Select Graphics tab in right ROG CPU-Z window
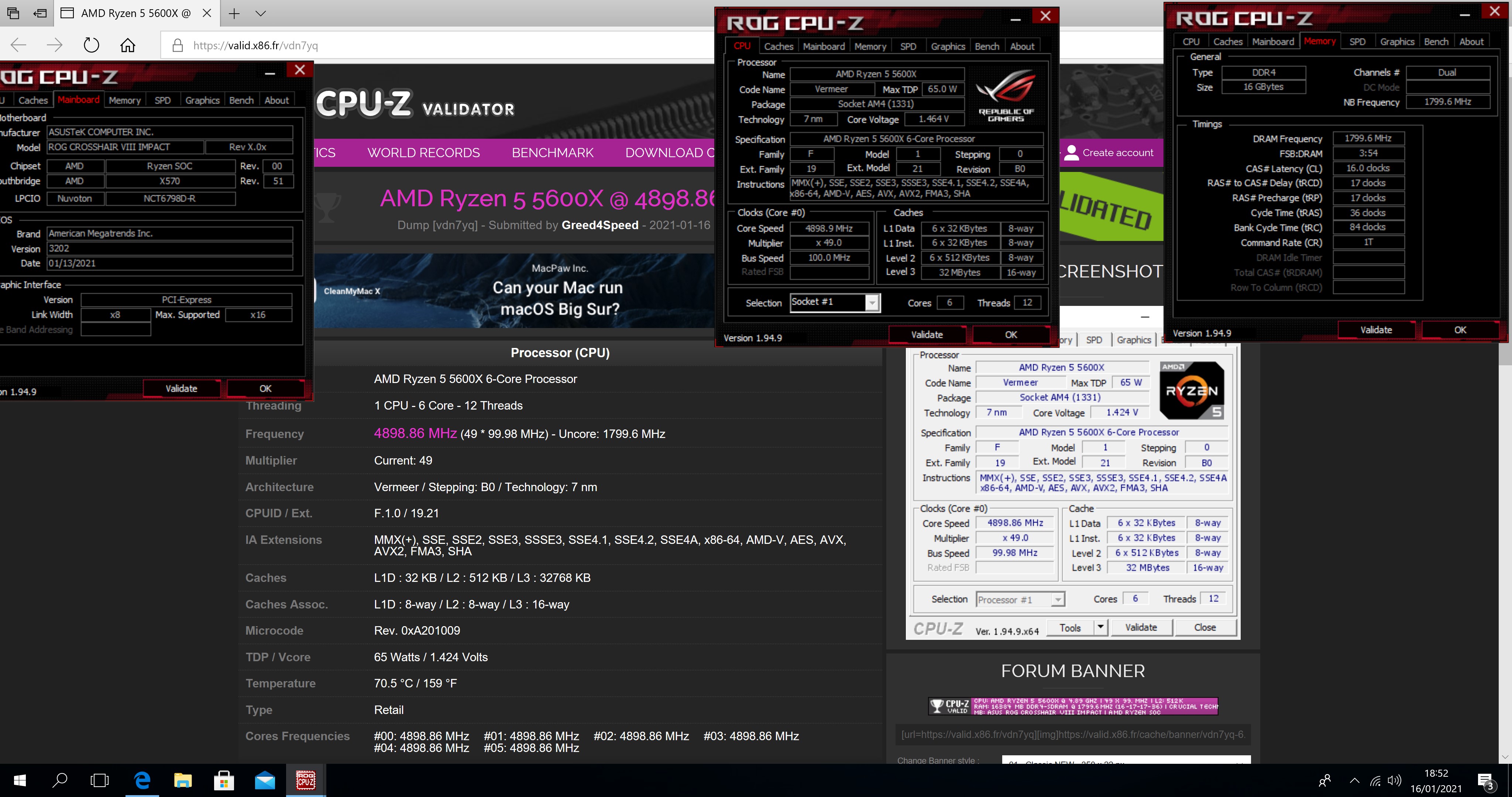The image size is (1512, 797). click(1396, 42)
